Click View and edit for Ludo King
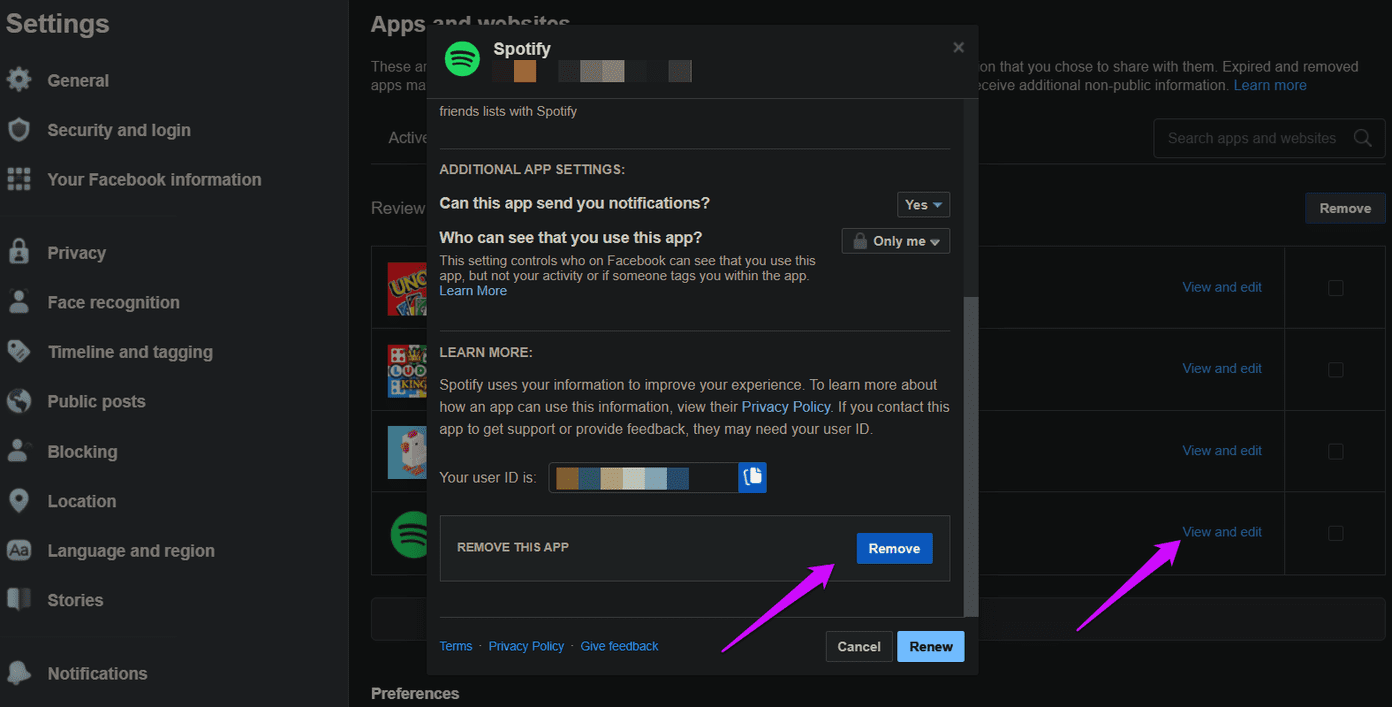 pyautogui.click(x=1222, y=368)
